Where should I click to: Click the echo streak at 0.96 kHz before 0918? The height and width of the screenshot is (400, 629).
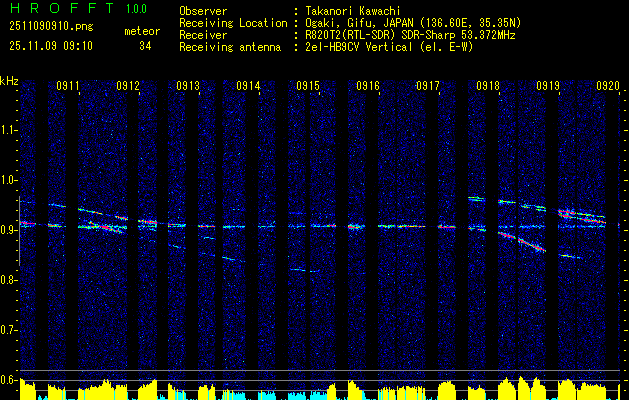coord(476,198)
